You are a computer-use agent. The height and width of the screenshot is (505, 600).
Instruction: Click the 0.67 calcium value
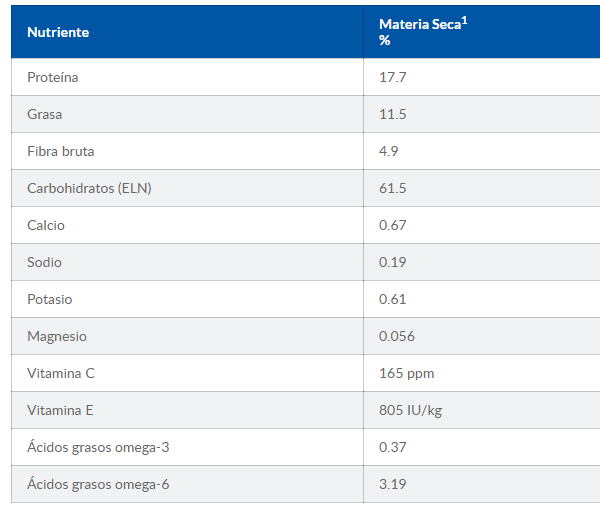click(x=393, y=225)
